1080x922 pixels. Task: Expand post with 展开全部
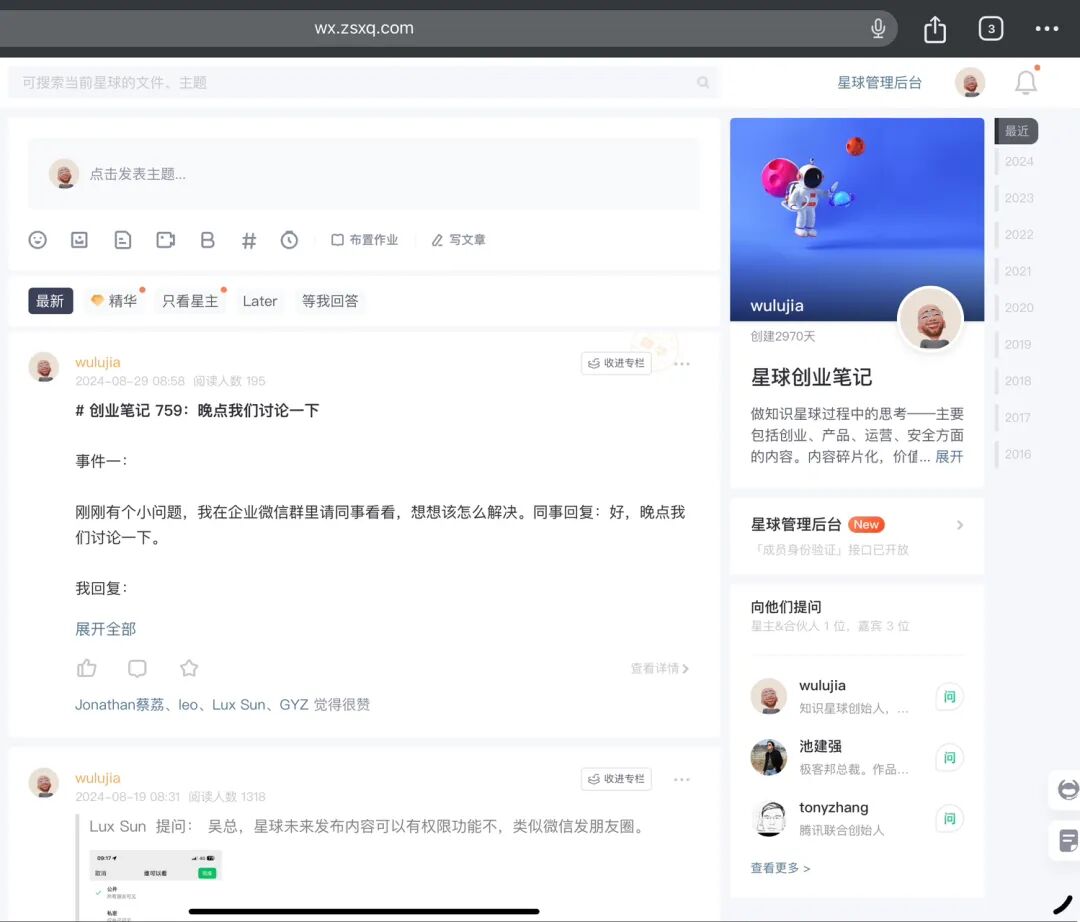[x=105, y=629]
